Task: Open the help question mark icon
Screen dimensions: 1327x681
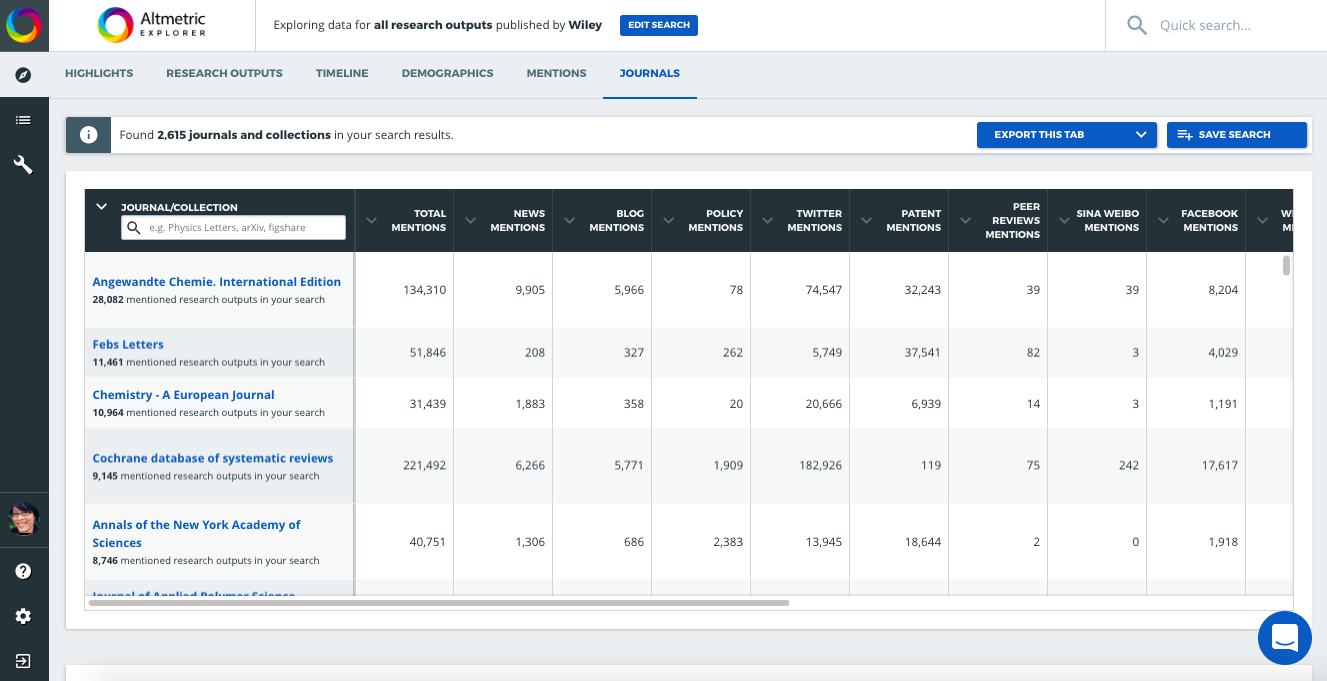Action: coord(23,571)
